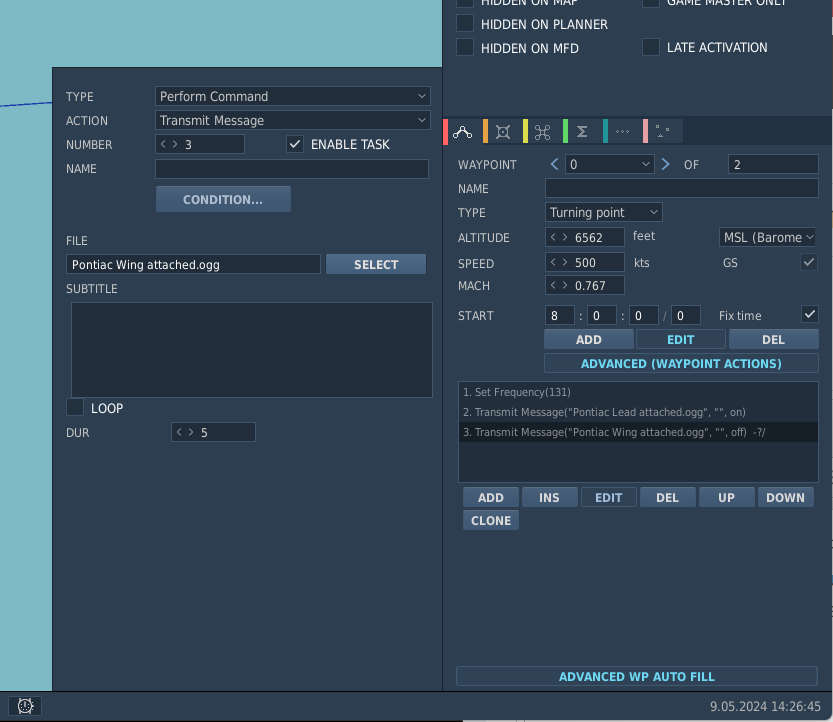Screen dimensions: 833x722
Task: Decrease the MACH value
Action: (x=554, y=285)
